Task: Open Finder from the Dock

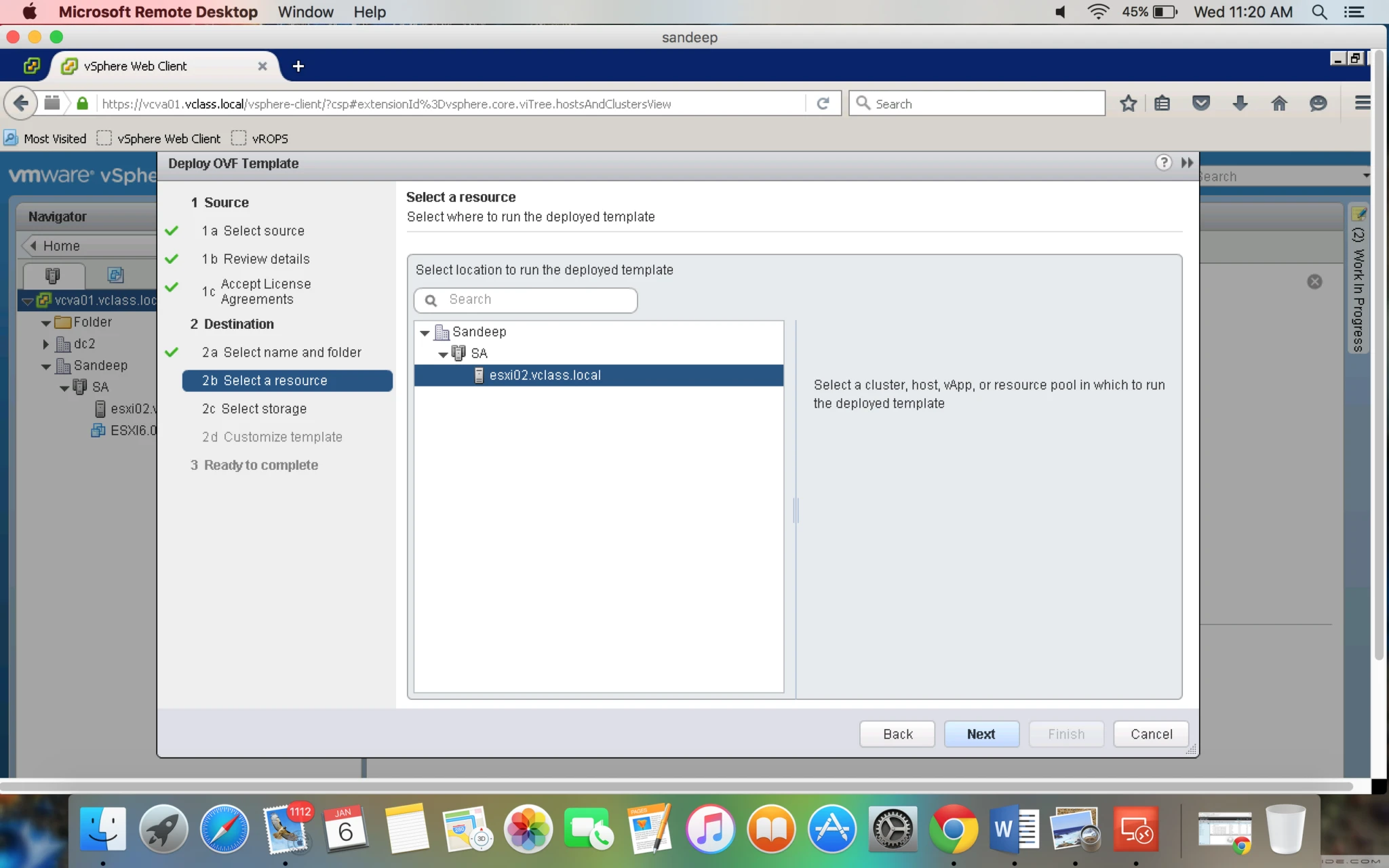Action: [x=103, y=829]
